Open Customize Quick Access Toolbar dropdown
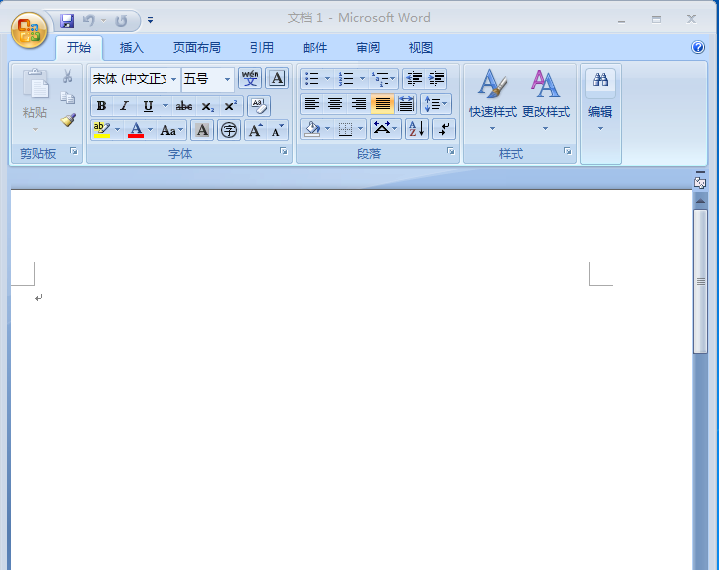 tap(150, 20)
